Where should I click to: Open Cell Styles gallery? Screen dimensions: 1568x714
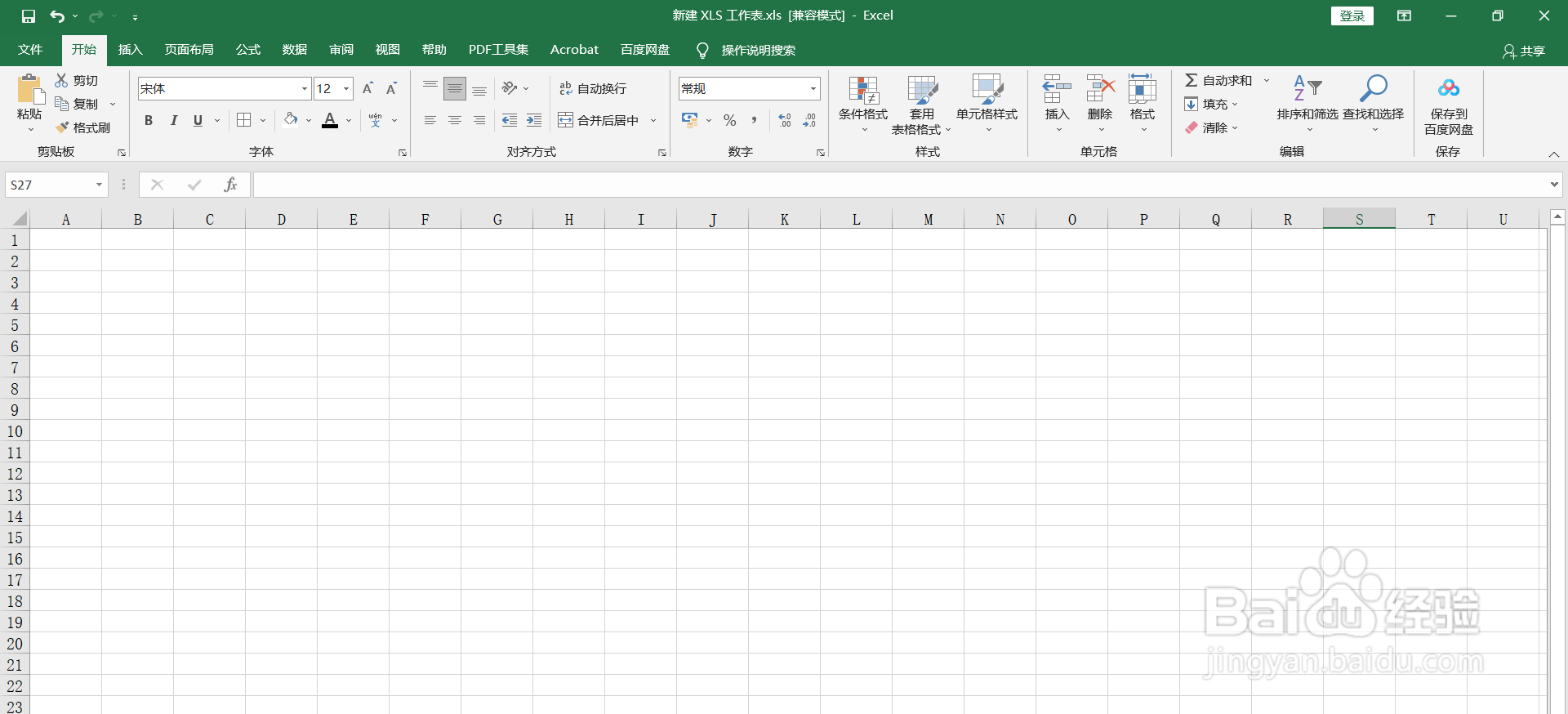coord(987,105)
